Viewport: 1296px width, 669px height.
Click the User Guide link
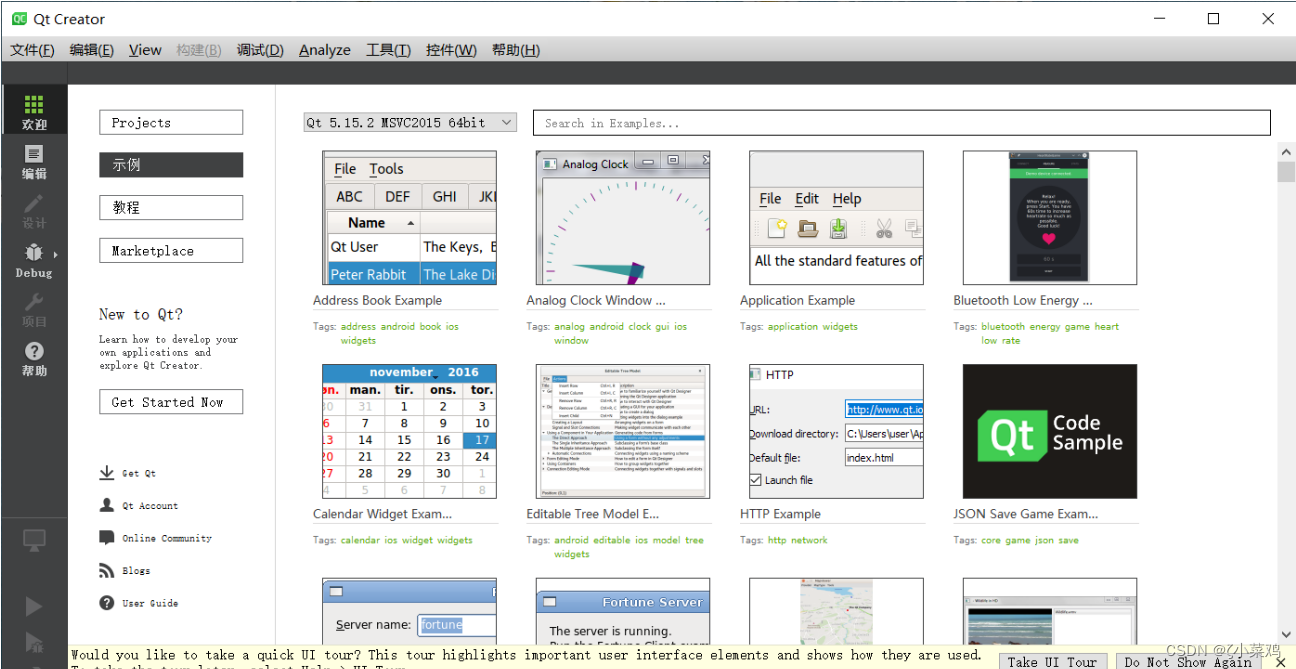[x=150, y=603]
